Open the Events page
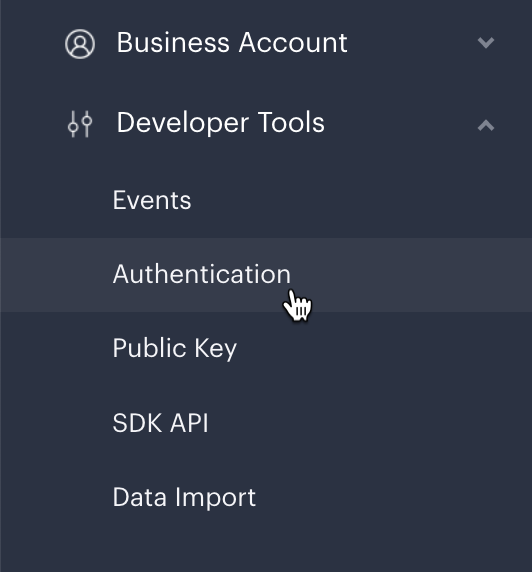Screen dimensions: 532x572 [152, 200]
